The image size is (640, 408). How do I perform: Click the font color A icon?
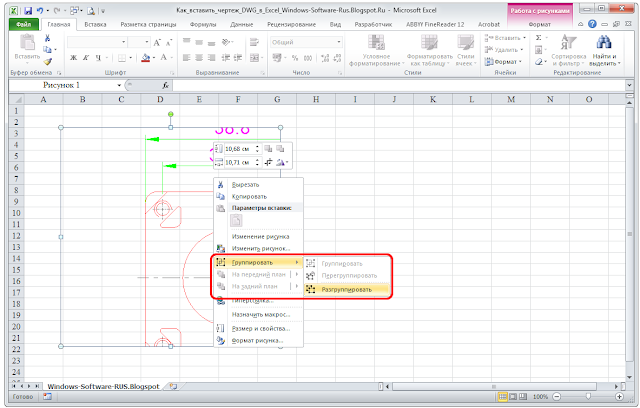tap(163, 58)
